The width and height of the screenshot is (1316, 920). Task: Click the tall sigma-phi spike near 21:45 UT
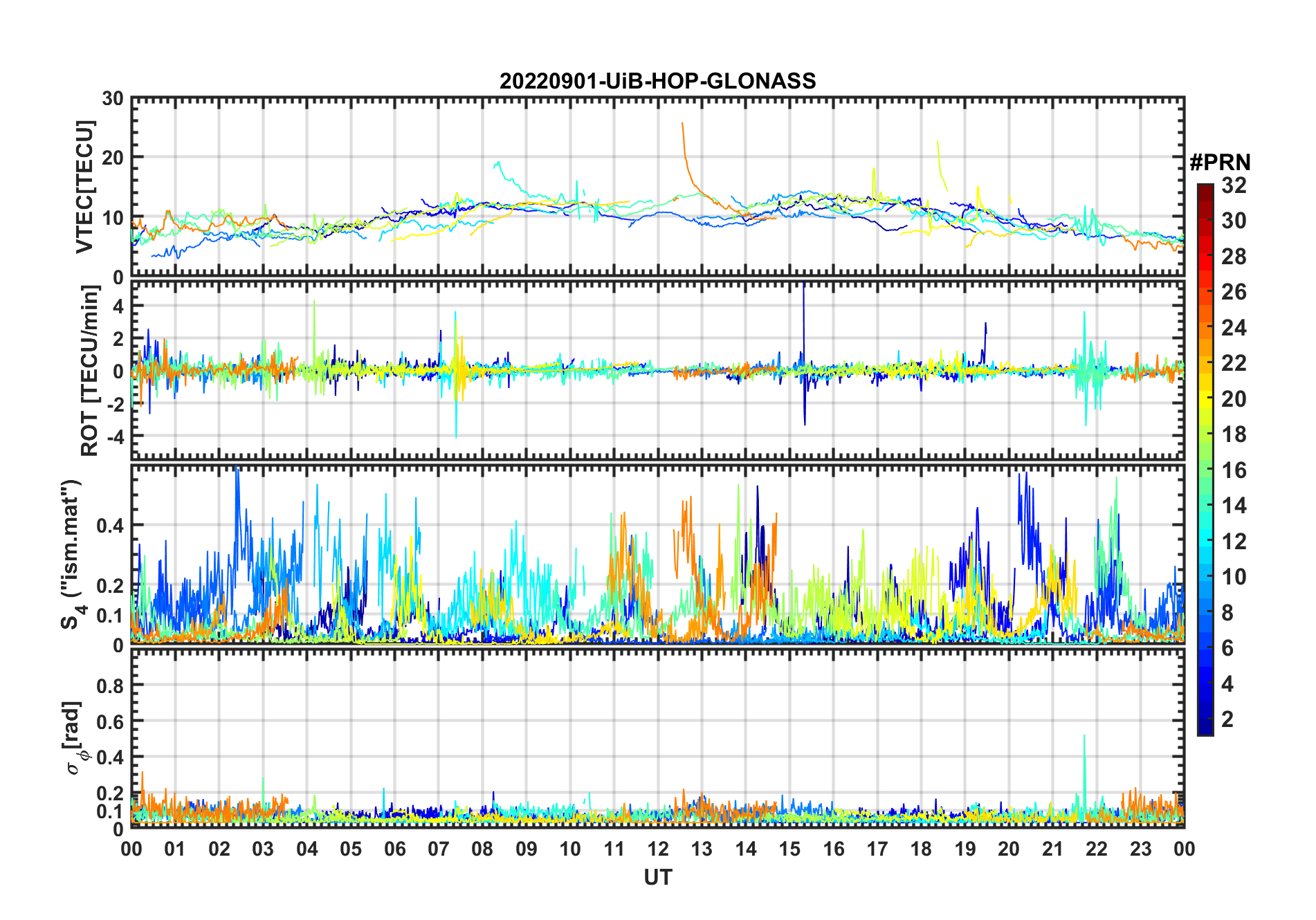tap(1084, 737)
